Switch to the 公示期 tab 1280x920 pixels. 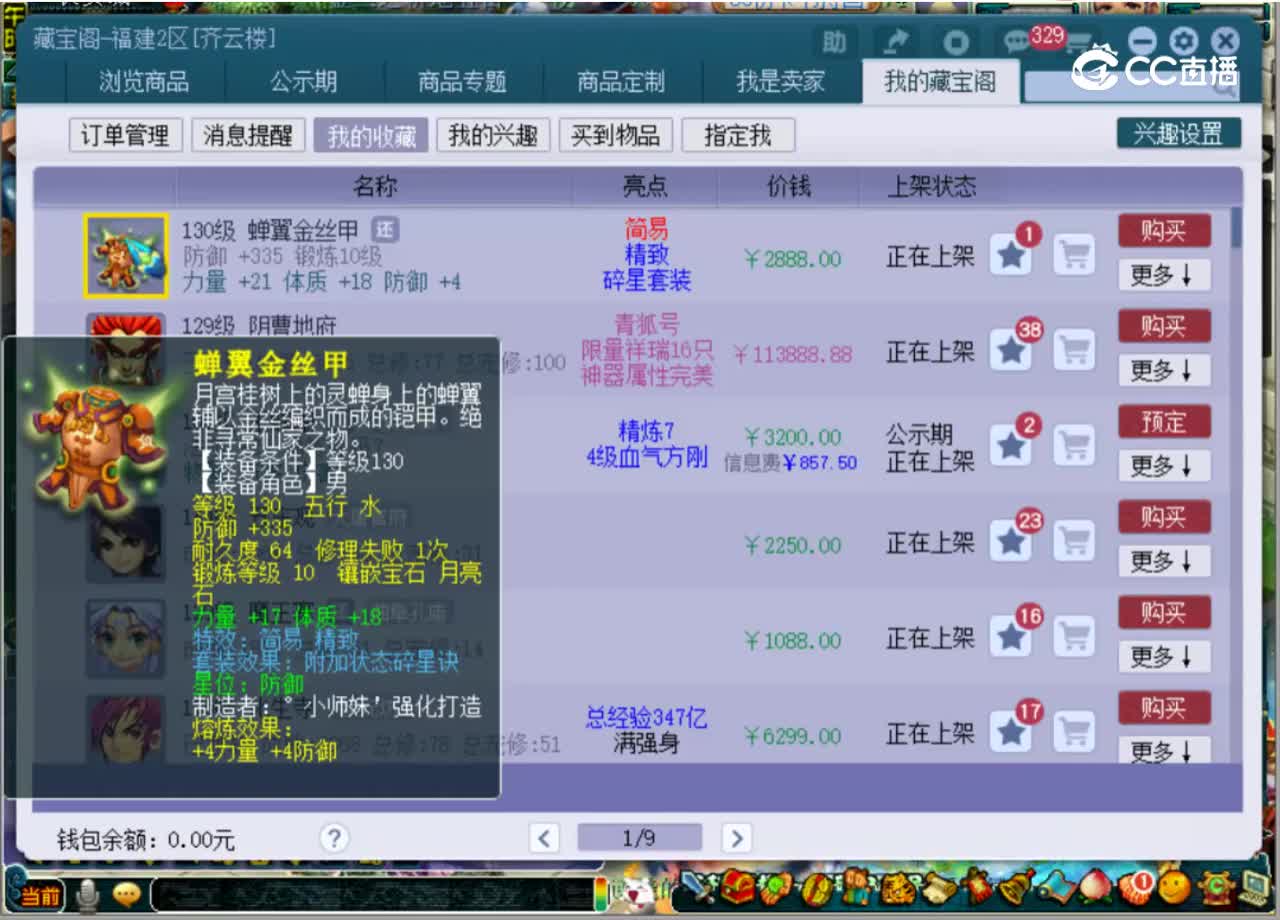[x=304, y=82]
